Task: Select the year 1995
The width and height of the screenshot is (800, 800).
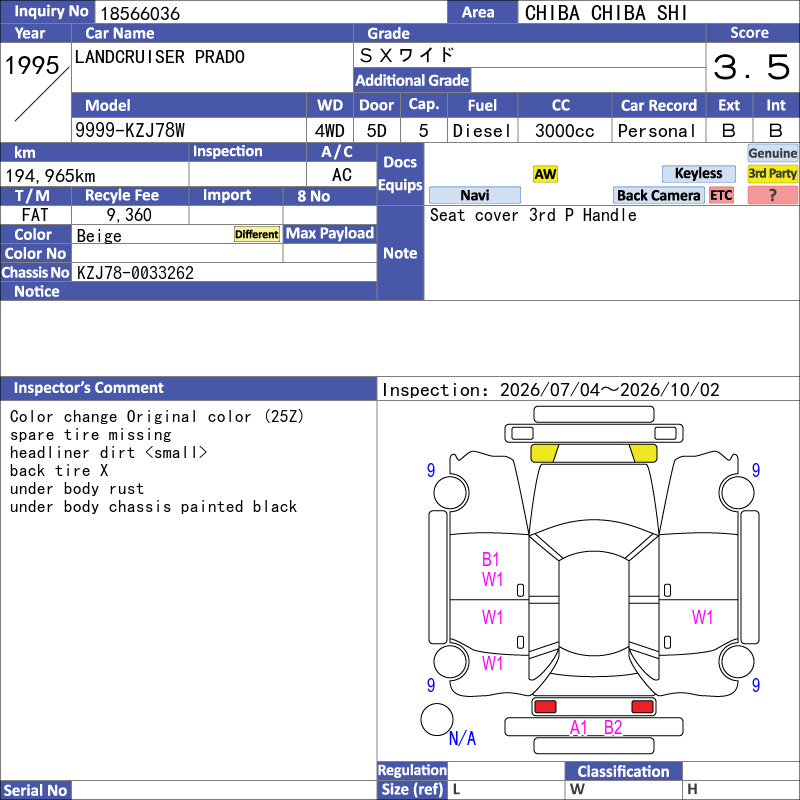Action: click(32, 65)
